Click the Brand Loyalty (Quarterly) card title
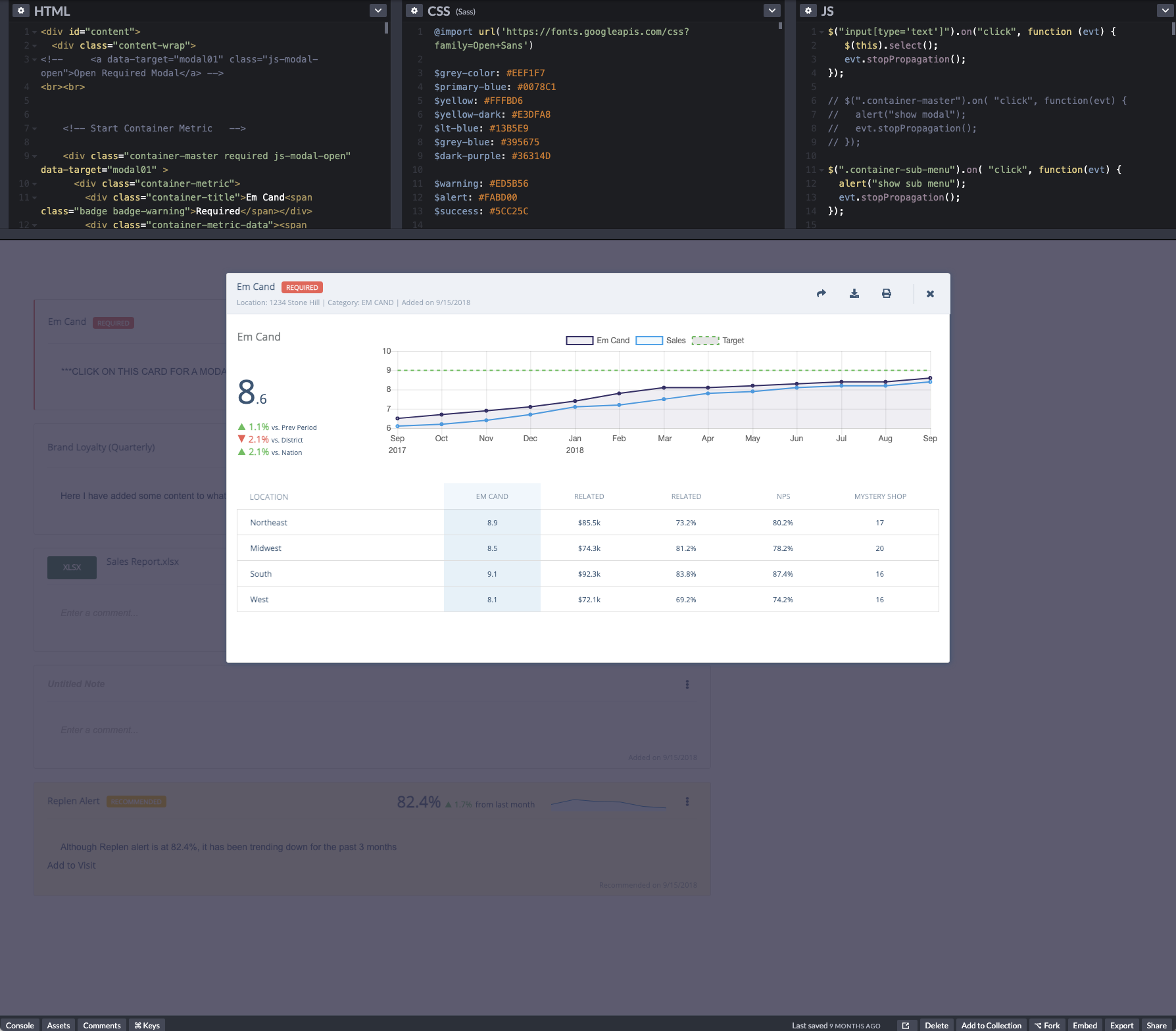This screenshot has height=1031, width=1176. point(101,447)
